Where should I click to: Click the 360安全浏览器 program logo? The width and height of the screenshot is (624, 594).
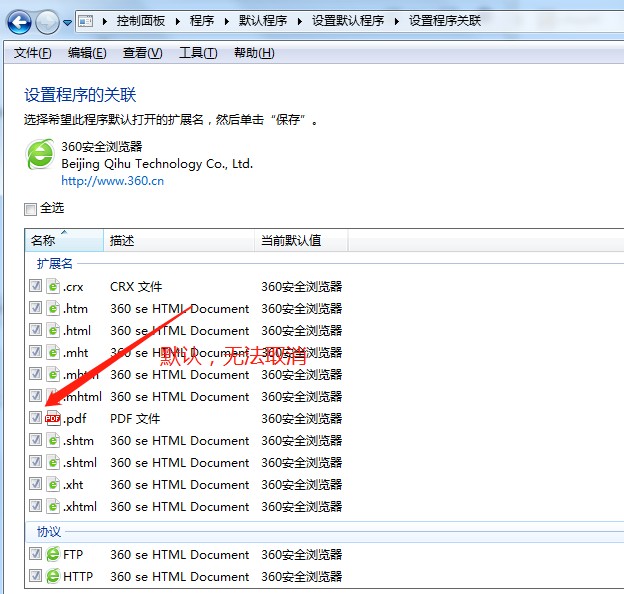40,154
